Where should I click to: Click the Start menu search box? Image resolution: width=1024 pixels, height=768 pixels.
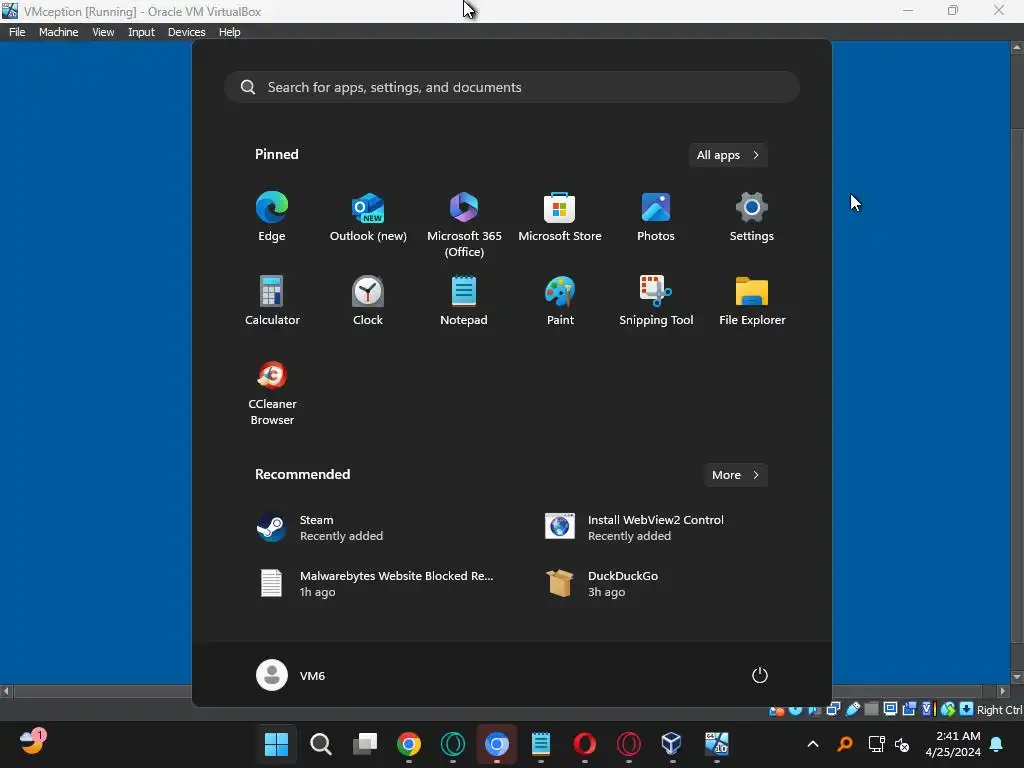pyautogui.click(x=512, y=87)
